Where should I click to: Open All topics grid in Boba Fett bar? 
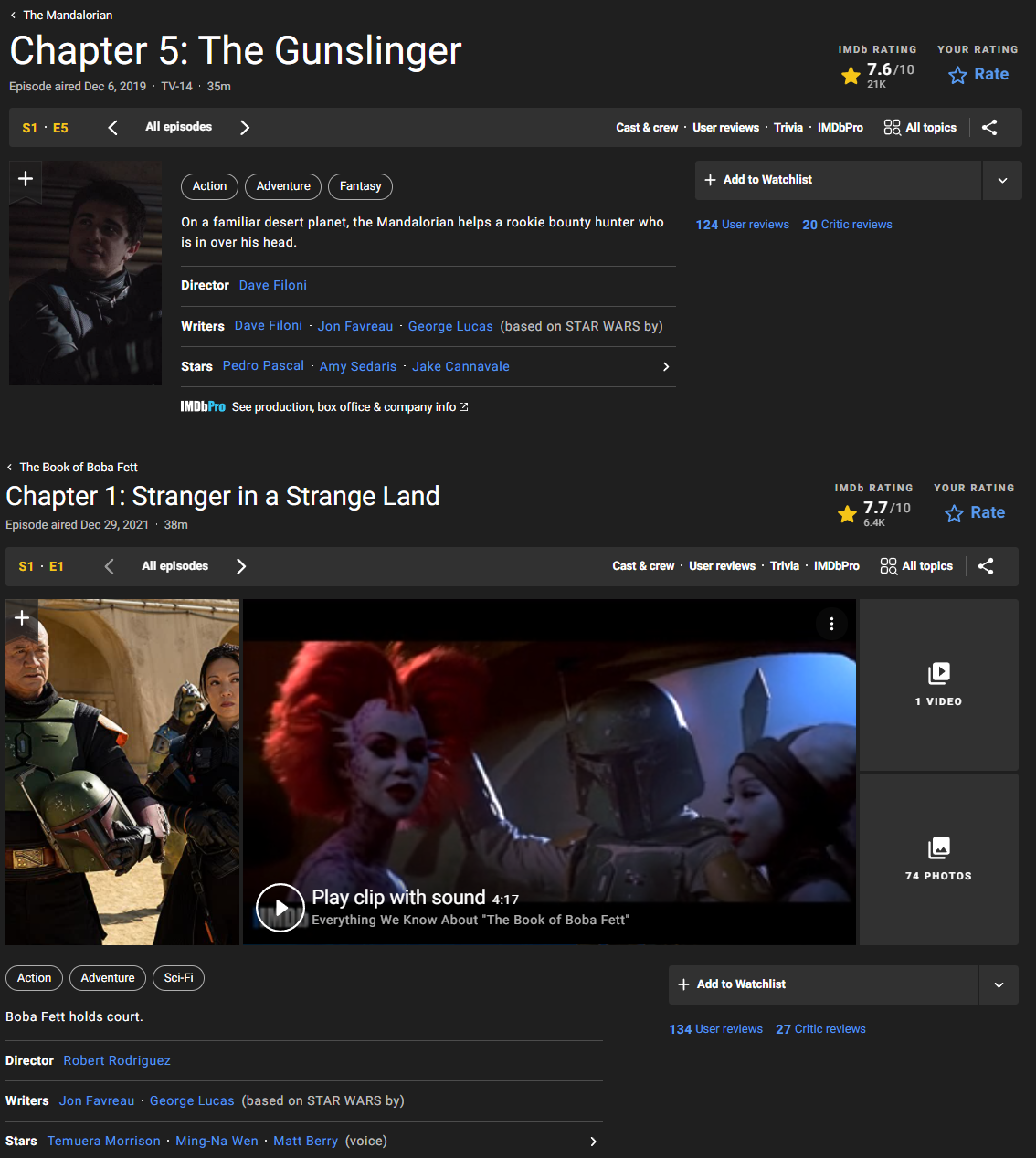[917, 566]
